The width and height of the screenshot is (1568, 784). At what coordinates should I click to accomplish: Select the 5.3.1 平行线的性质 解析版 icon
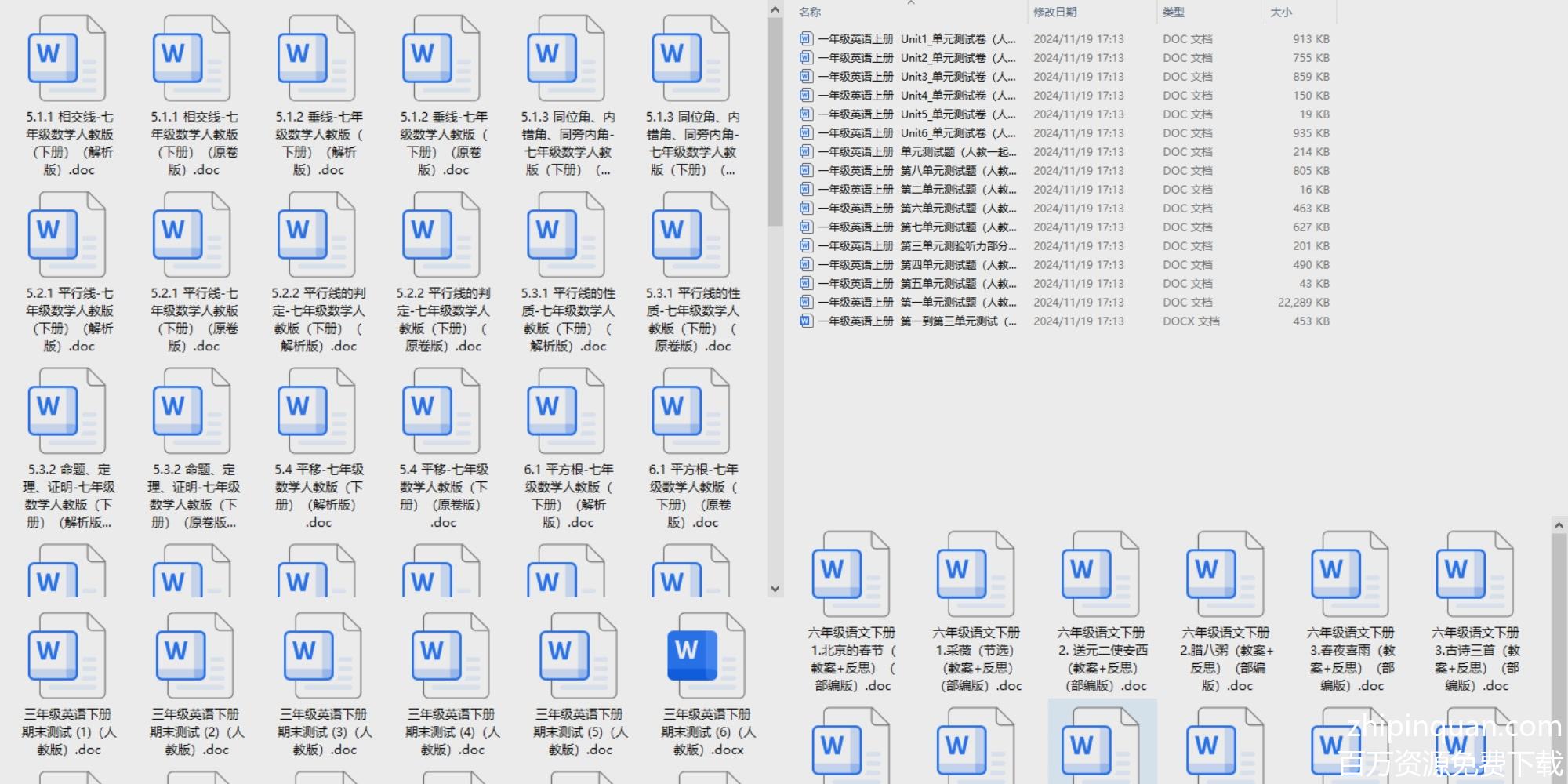tap(566, 235)
